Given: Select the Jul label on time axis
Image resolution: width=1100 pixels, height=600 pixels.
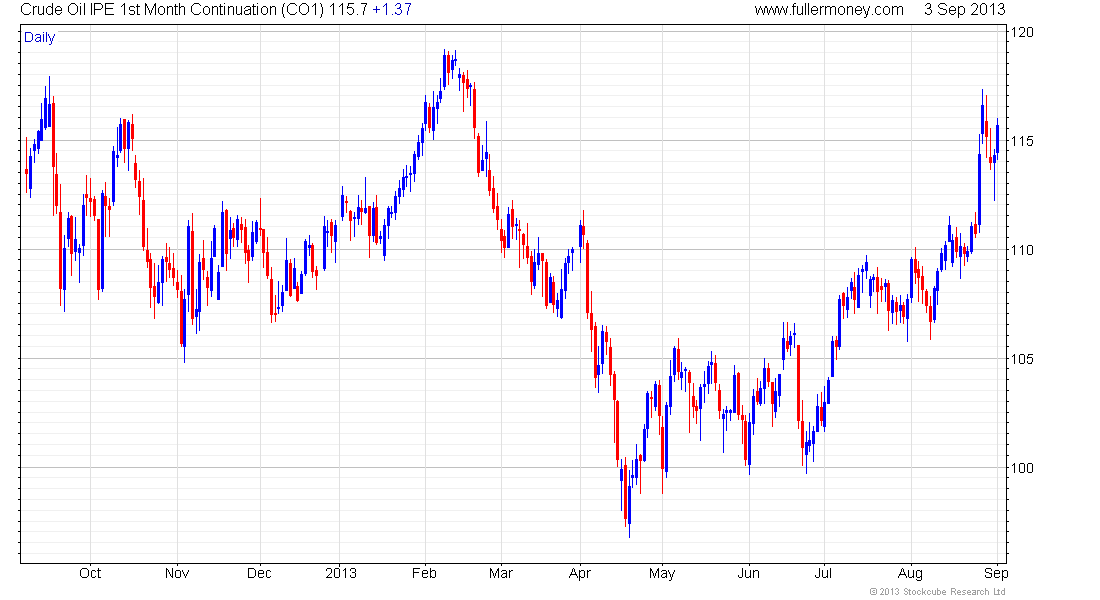Looking at the screenshot, I should pos(823,573).
